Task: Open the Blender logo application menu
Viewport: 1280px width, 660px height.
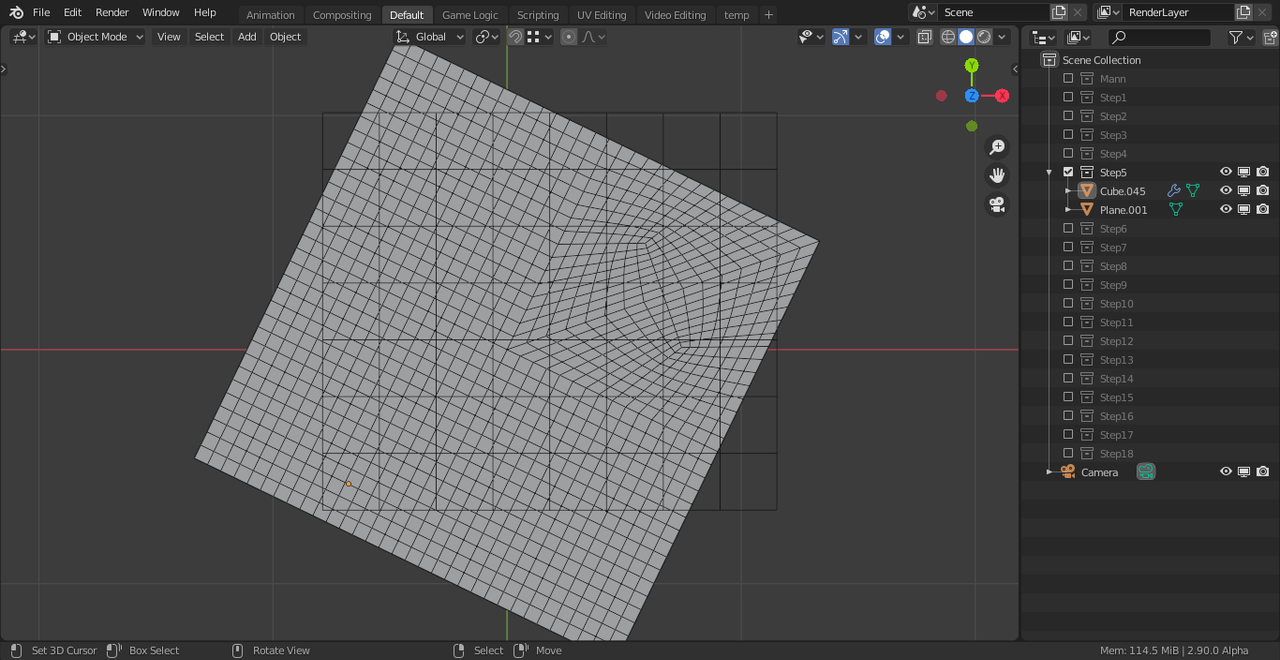Action: (16, 12)
